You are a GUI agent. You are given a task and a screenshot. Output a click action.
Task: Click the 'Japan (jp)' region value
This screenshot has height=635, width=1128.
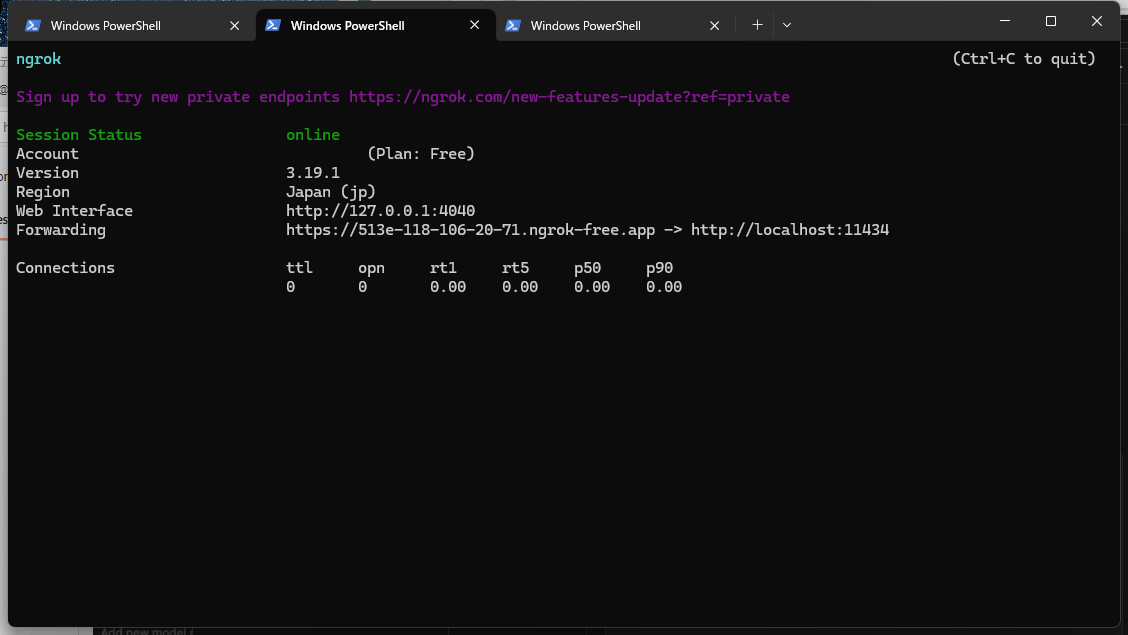pos(331,192)
